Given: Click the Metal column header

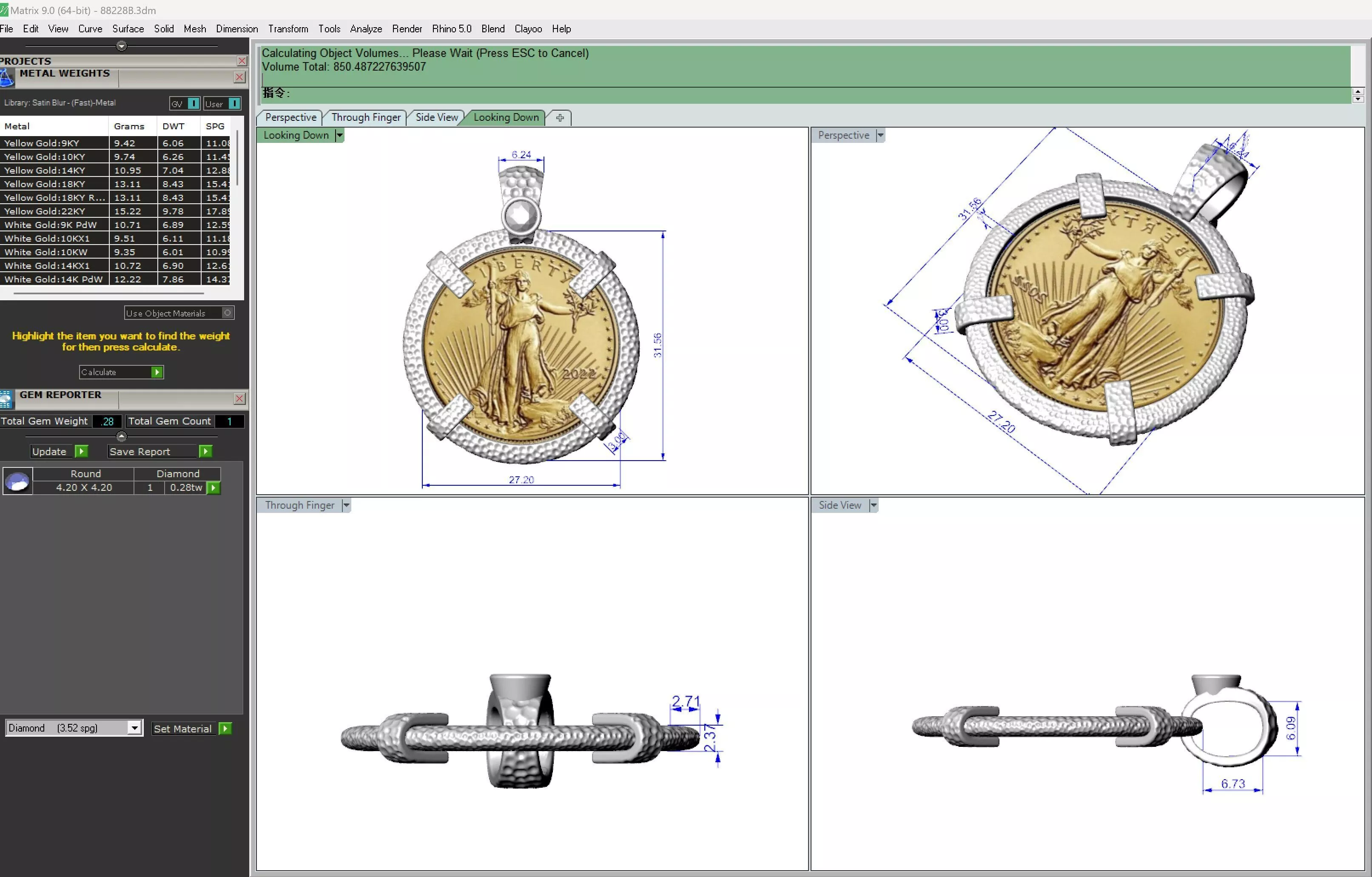Looking at the screenshot, I should 54,126.
